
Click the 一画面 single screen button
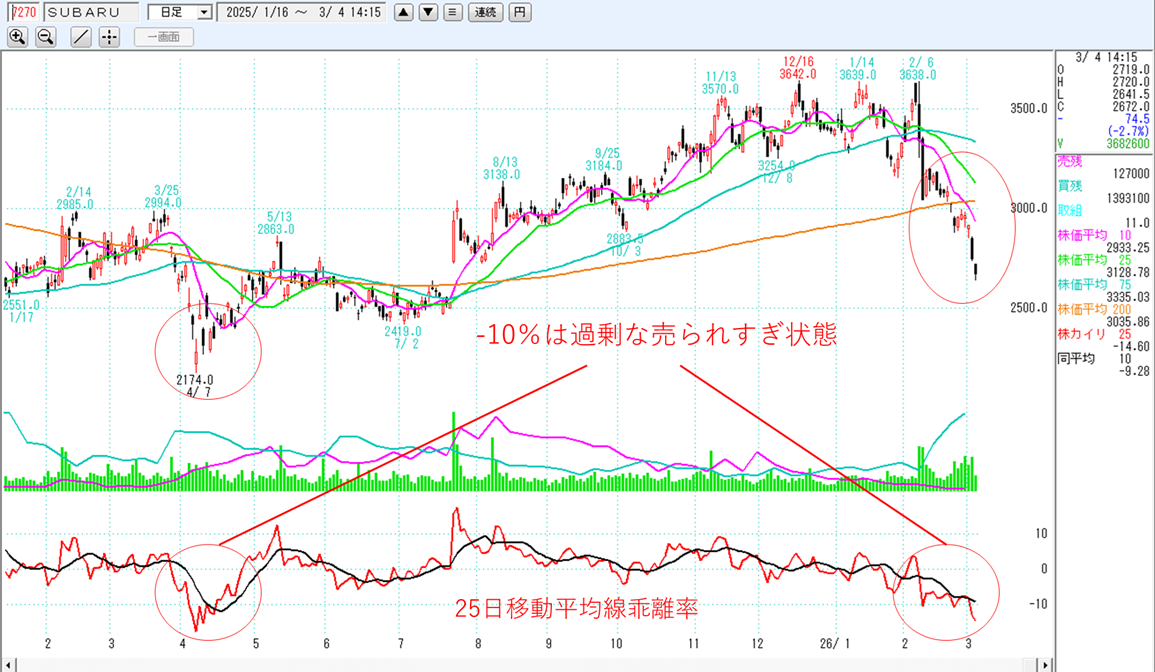(x=162, y=37)
